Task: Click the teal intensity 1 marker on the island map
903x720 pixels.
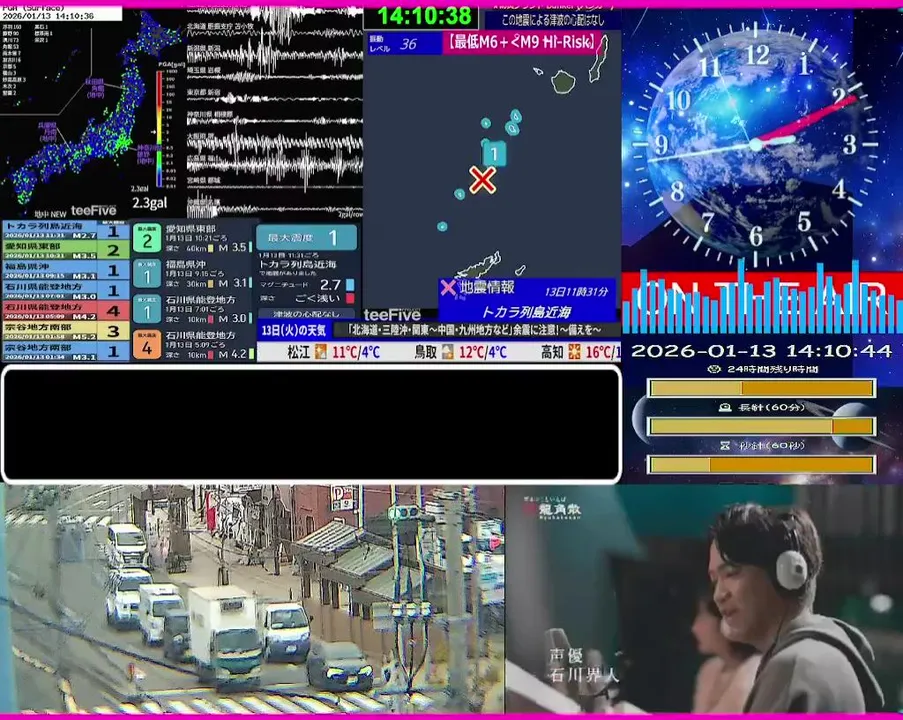Action: tap(494, 154)
